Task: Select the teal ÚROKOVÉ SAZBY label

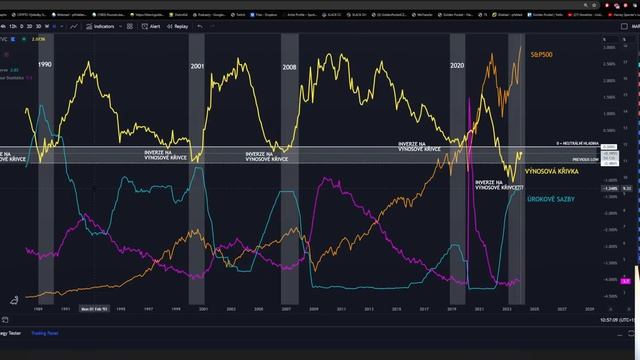Action: (551, 199)
